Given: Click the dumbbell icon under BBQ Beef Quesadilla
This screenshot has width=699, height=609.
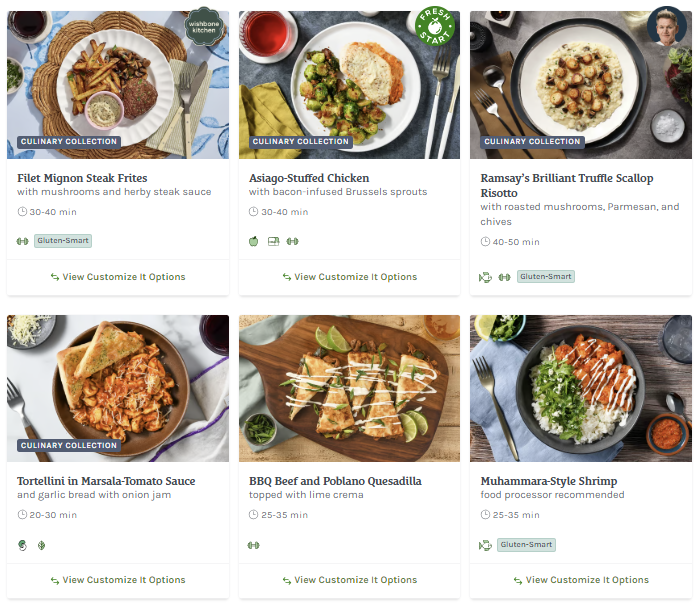Looking at the screenshot, I should [254, 545].
